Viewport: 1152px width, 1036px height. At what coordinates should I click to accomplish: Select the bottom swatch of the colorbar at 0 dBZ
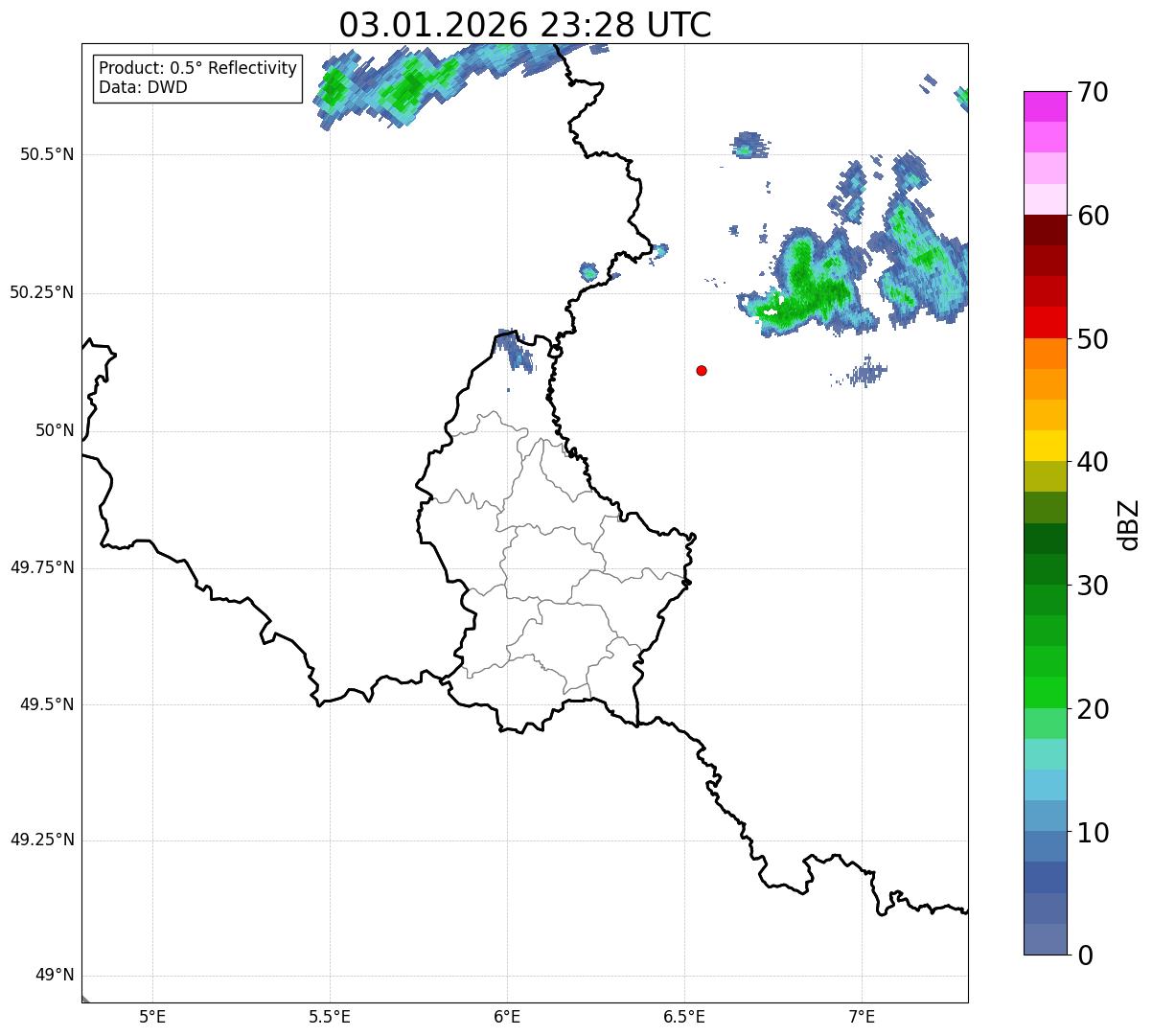tap(1045, 939)
